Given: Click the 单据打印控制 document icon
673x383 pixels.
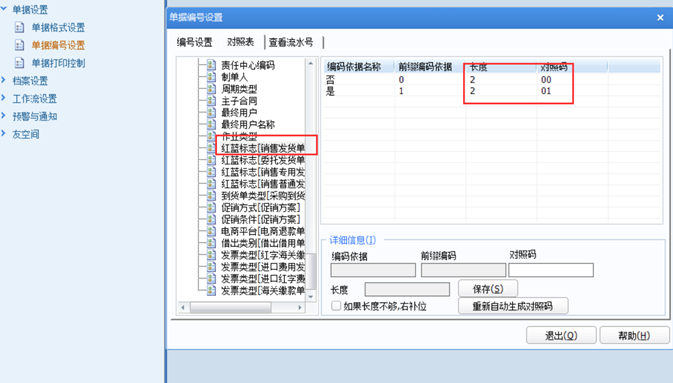Looking at the screenshot, I should pyautogui.click(x=19, y=63).
